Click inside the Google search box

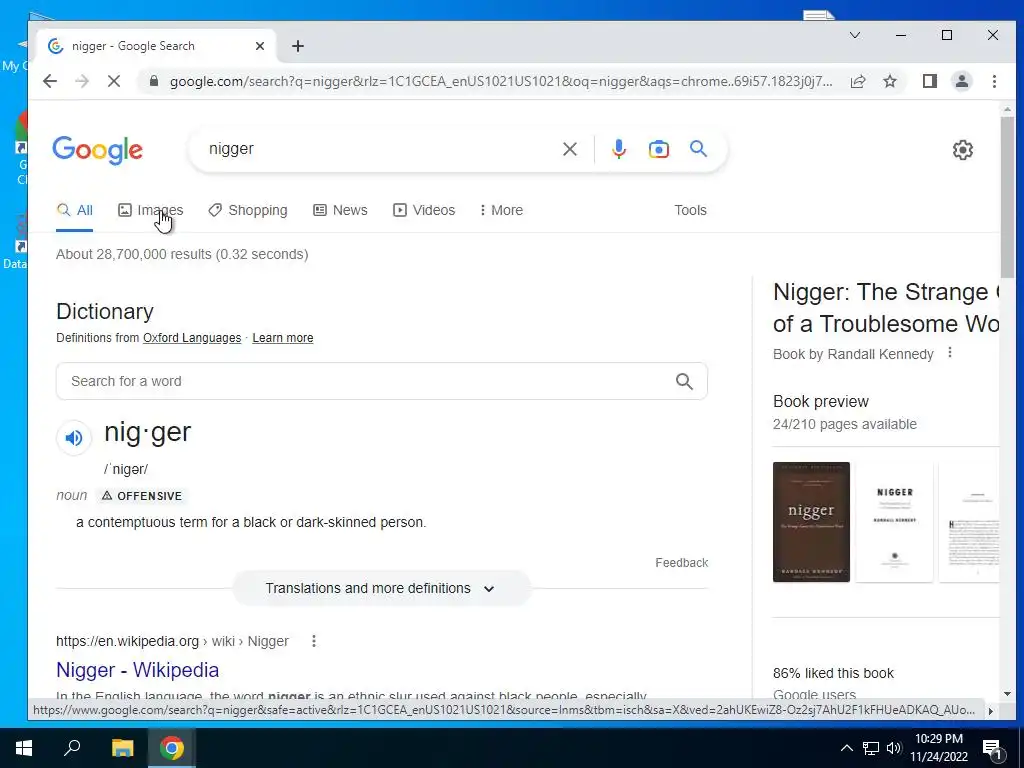[x=379, y=149]
